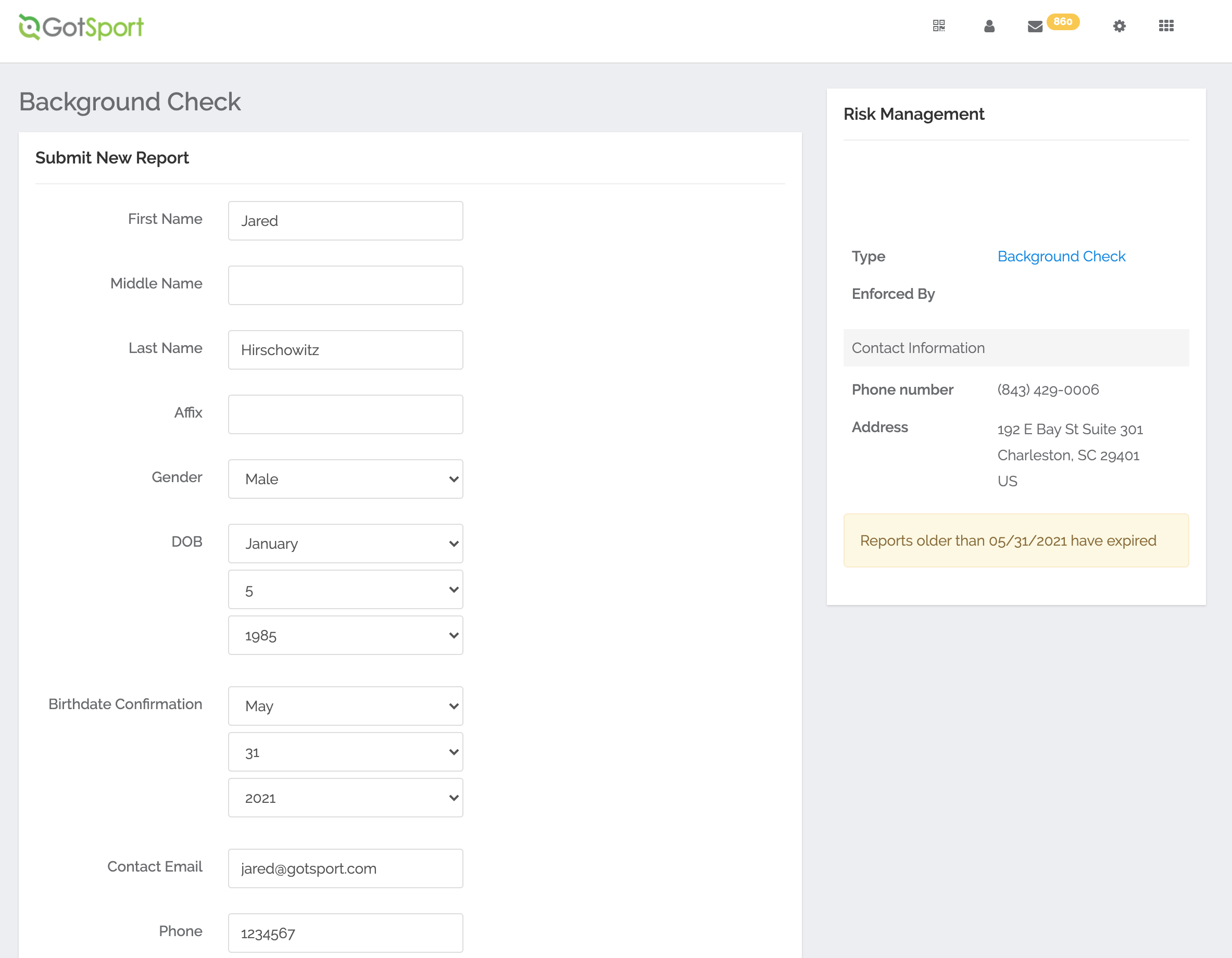
Task: Open the messages envelope icon
Action: 1035,27
